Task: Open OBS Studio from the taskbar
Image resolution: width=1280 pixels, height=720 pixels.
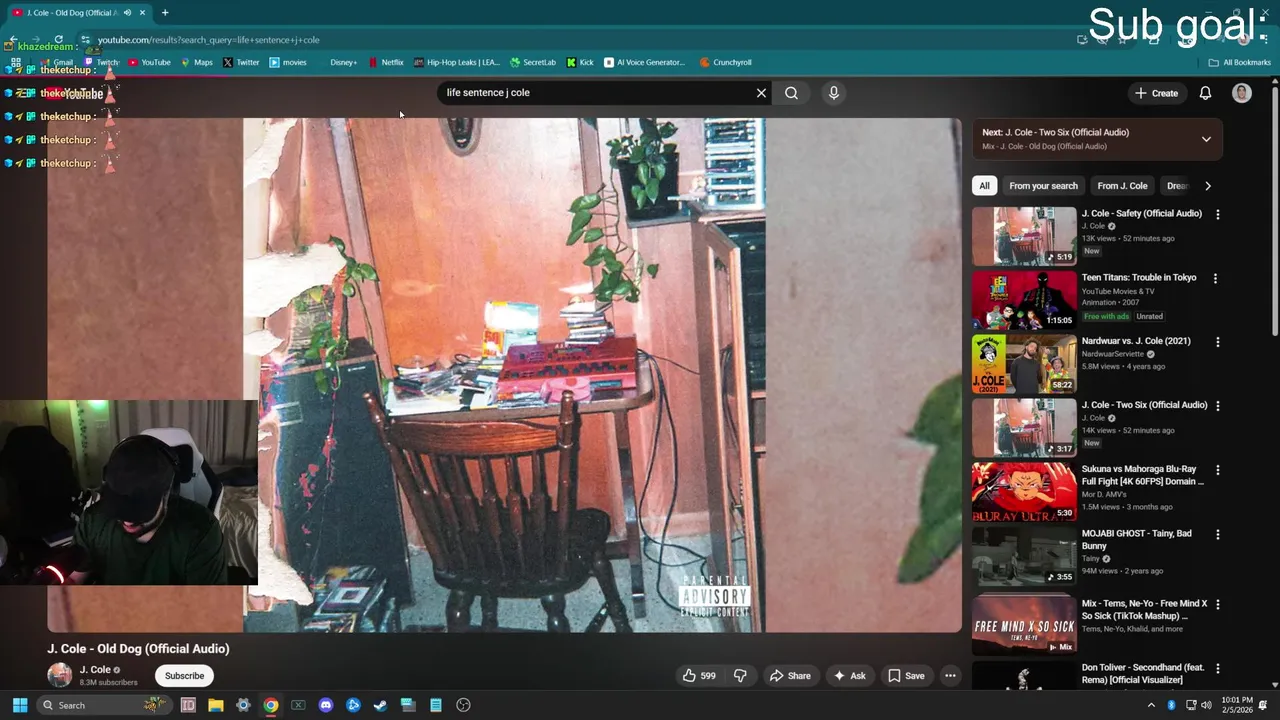Action: pos(463,705)
